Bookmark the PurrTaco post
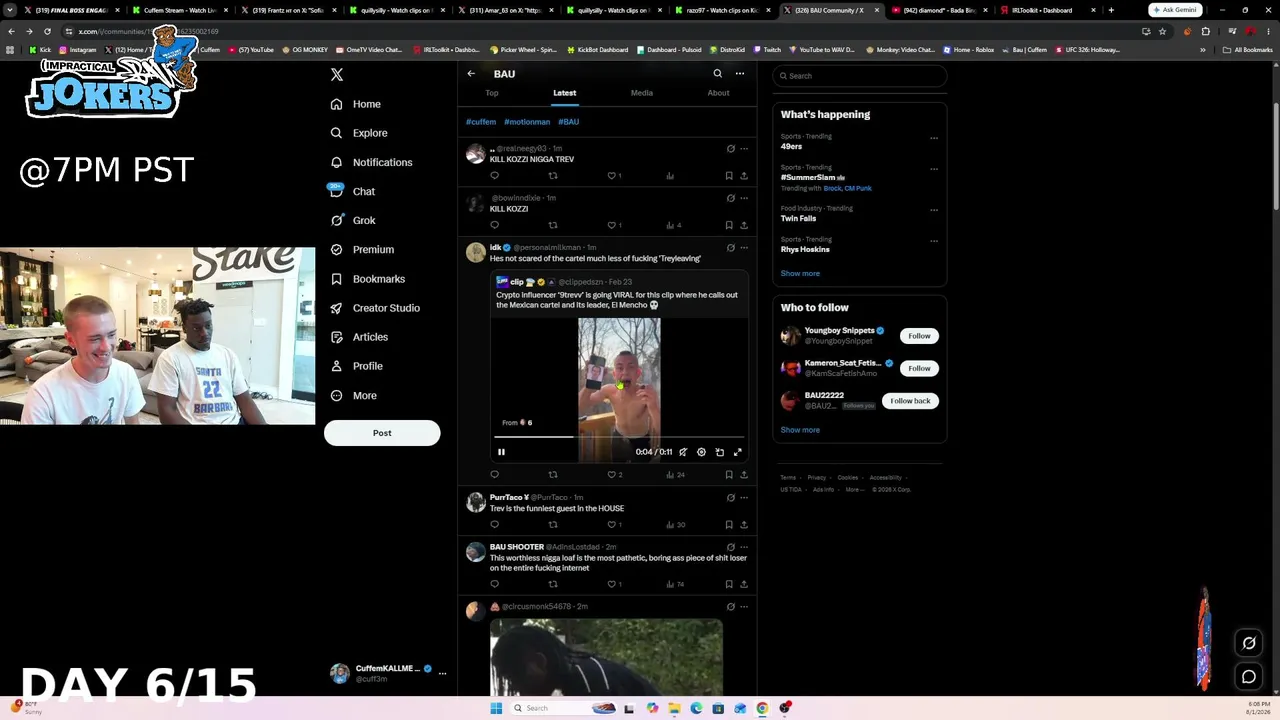Image resolution: width=1280 pixels, height=720 pixels. (729, 525)
